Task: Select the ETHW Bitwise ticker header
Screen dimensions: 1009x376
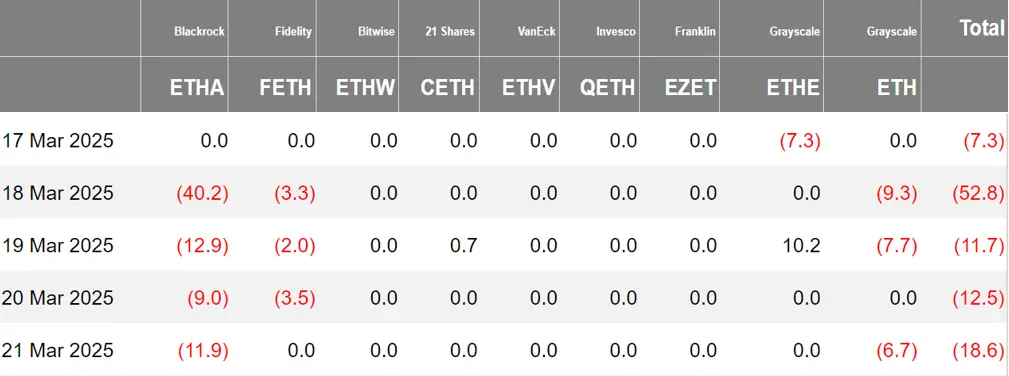Action: pyautogui.click(x=366, y=88)
